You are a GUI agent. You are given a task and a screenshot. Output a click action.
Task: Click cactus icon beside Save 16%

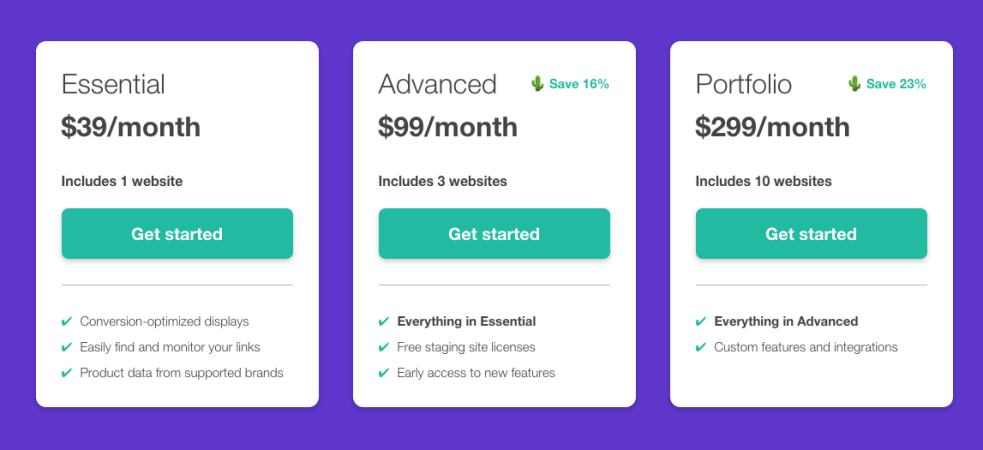[538, 84]
